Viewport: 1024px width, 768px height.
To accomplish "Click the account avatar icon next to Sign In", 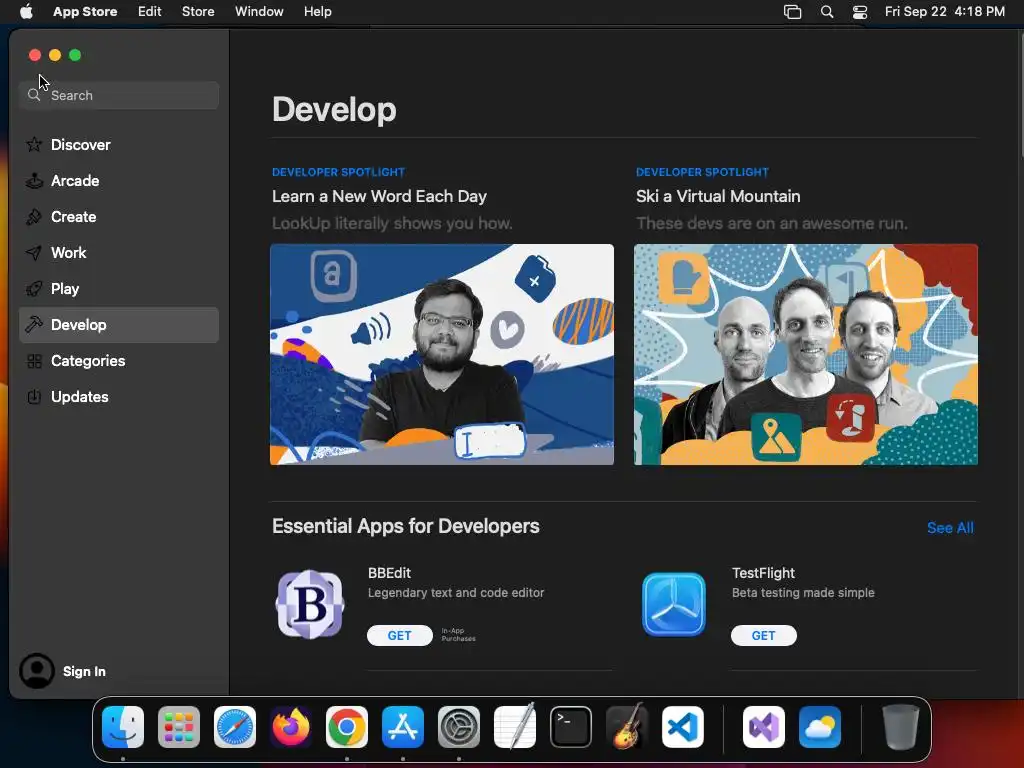I will [37, 671].
